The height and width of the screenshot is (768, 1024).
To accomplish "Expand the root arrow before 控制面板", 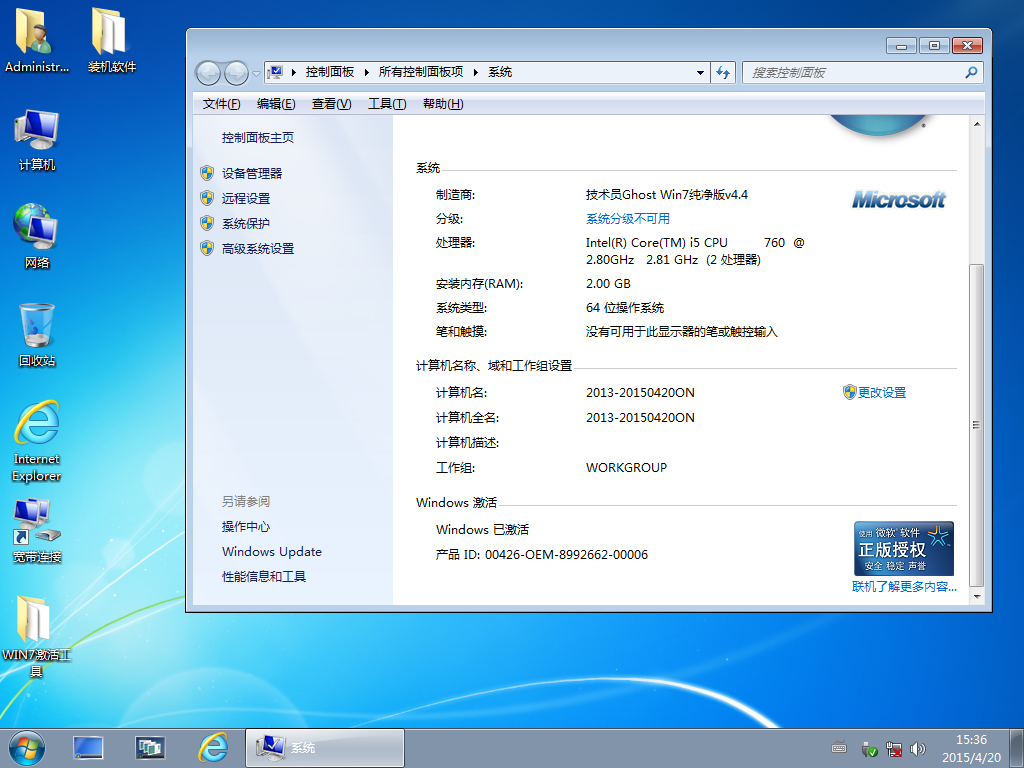I will click(x=294, y=72).
